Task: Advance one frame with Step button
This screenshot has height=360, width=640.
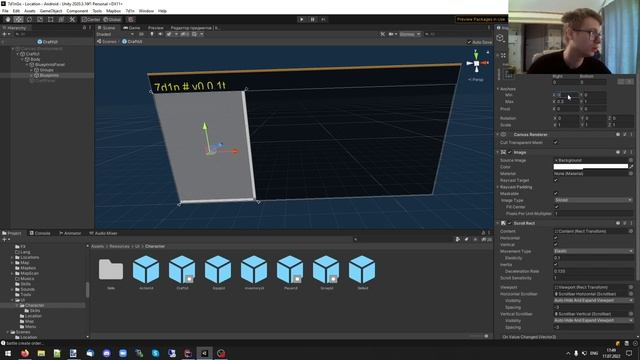Action: [x=323, y=20]
